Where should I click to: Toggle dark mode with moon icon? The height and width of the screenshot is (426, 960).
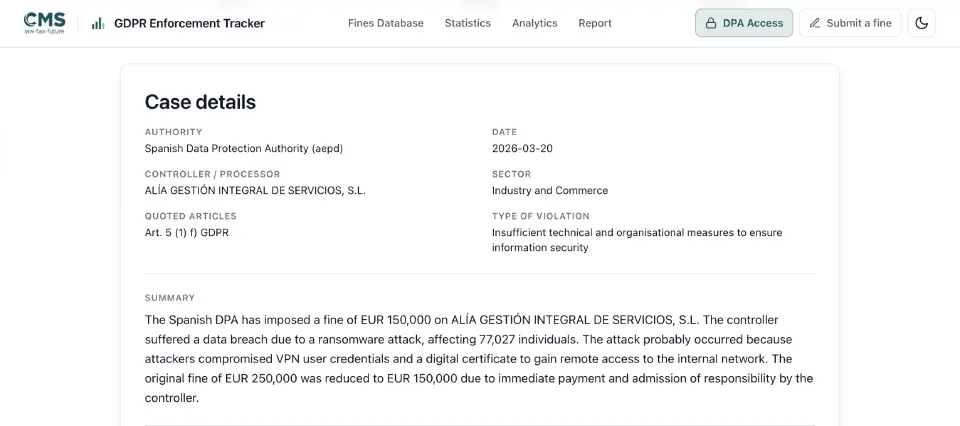tap(921, 23)
